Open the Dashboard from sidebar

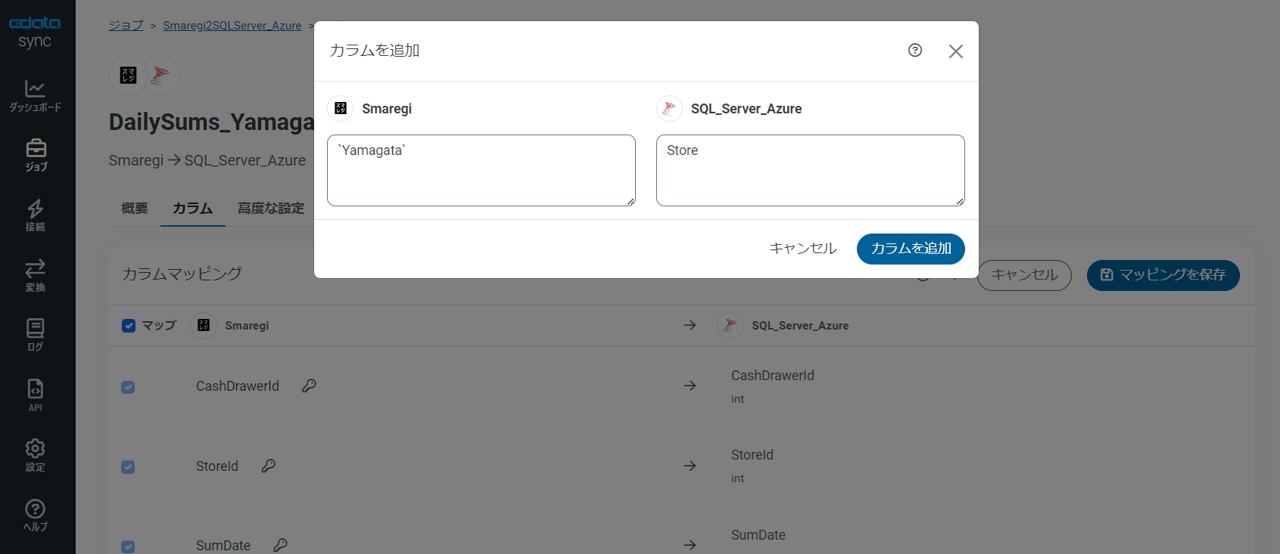(36, 96)
